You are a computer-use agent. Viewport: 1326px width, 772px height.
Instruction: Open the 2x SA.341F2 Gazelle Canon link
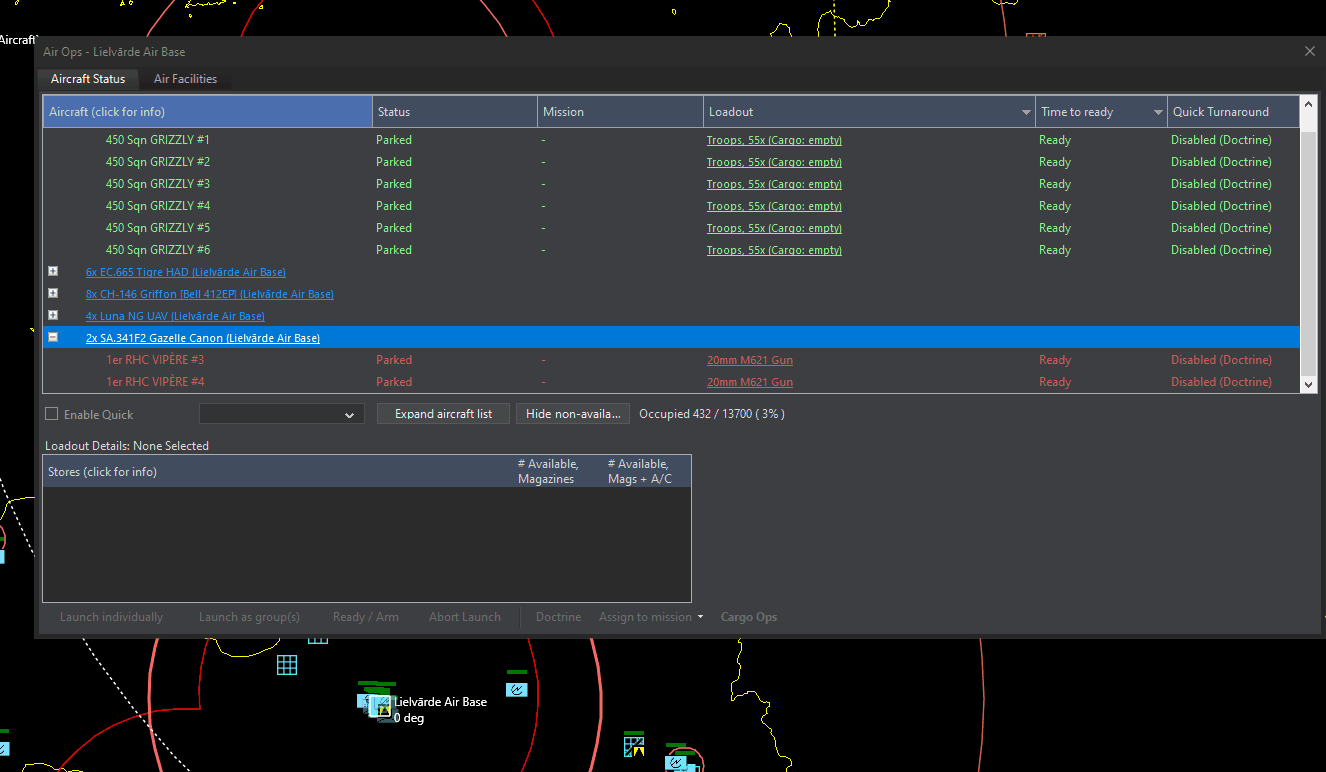point(203,338)
